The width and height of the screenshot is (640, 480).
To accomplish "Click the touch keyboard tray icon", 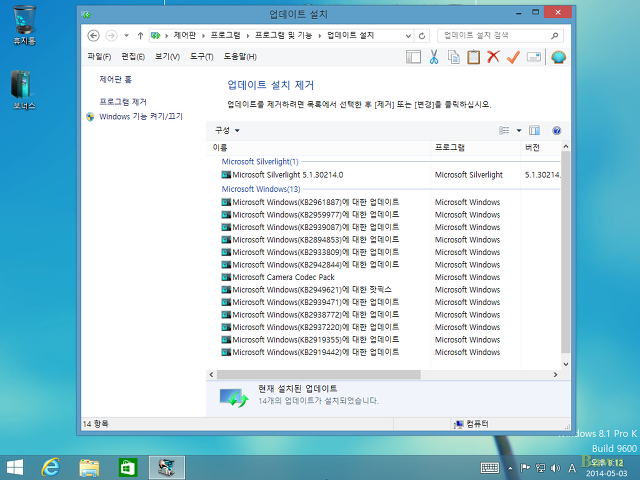I will [489, 468].
